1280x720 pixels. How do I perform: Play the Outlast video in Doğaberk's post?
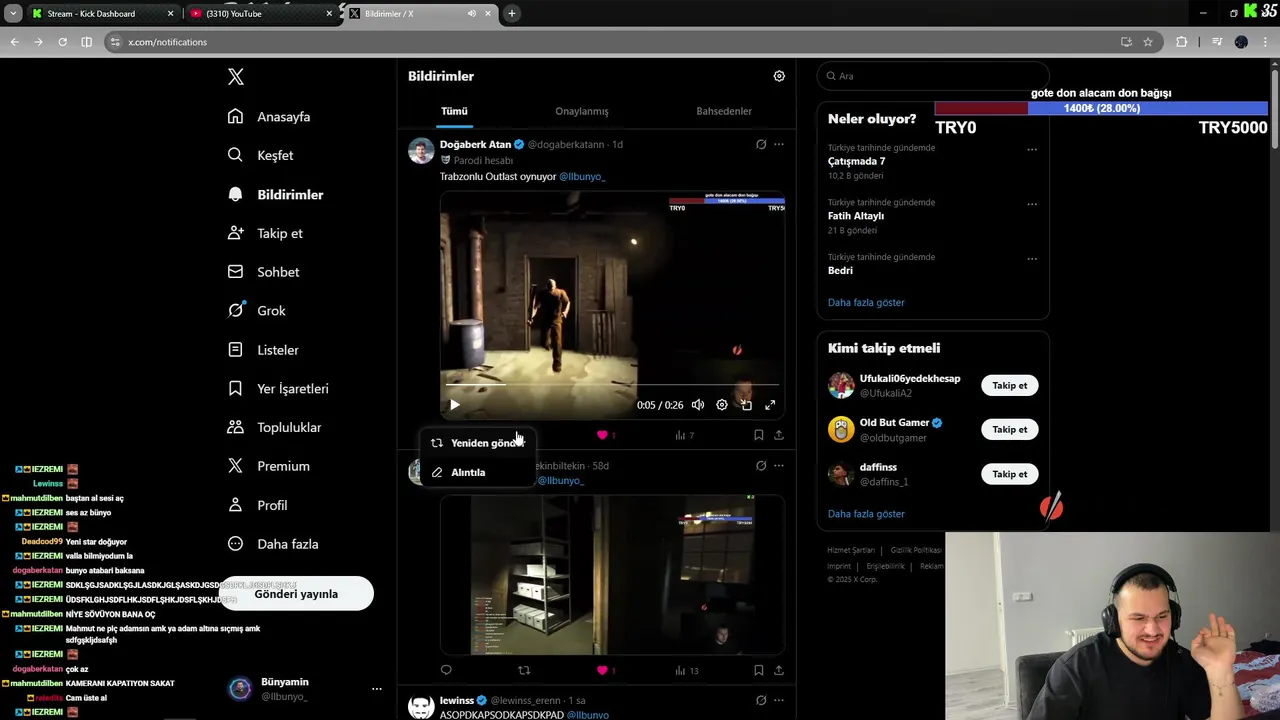click(x=454, y=405)
